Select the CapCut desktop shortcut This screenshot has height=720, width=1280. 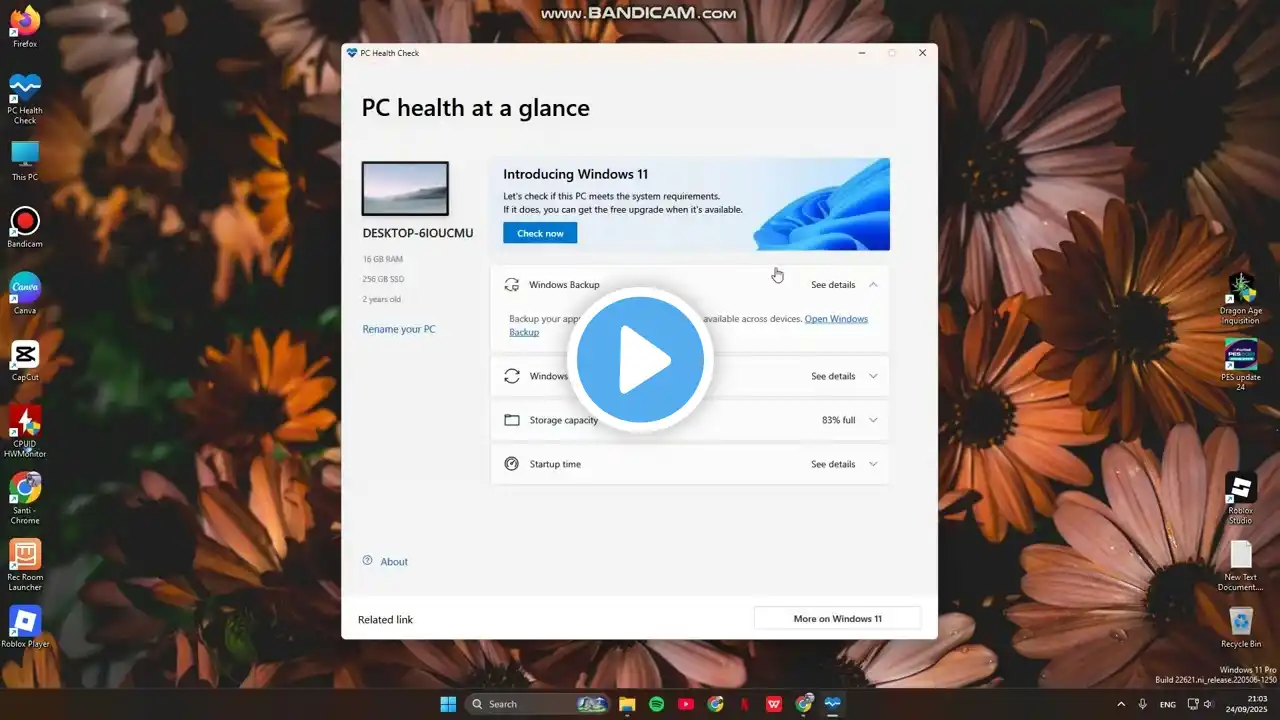pyautogui.click(x=25, y=360)
